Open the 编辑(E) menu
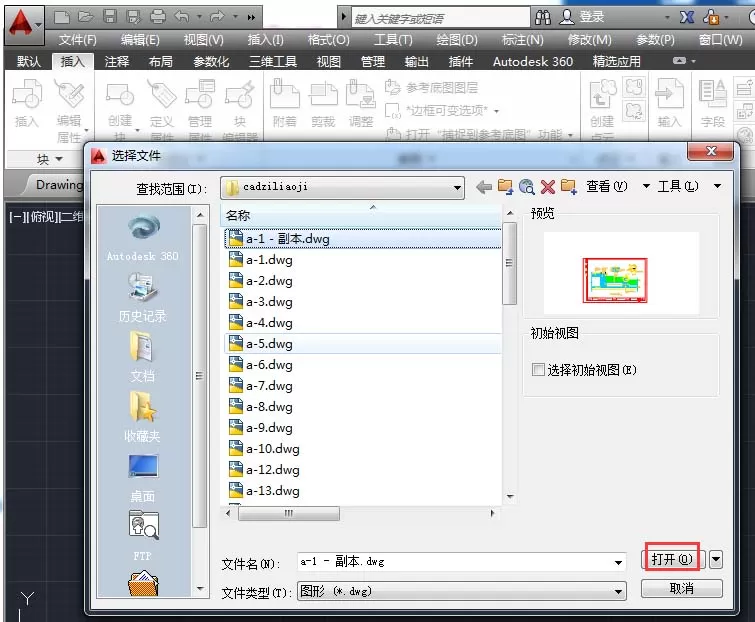The width and height of the screenshot is (755, 622). 140,40
